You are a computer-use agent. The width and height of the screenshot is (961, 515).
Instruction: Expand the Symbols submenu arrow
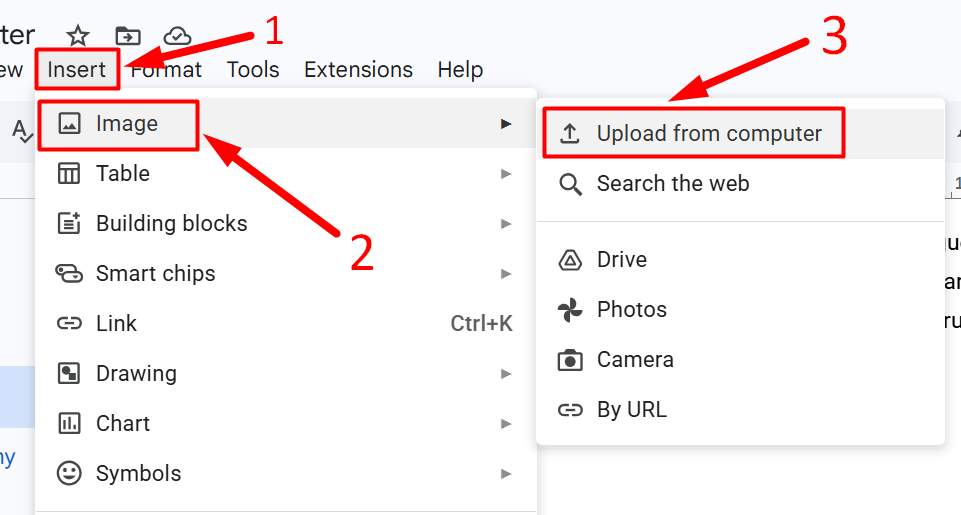(x=506, y=474)
